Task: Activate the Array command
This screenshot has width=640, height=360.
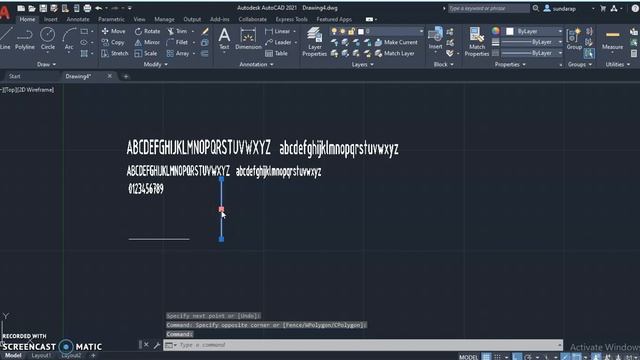Action: pyautogui.click(x=178, y=53)
